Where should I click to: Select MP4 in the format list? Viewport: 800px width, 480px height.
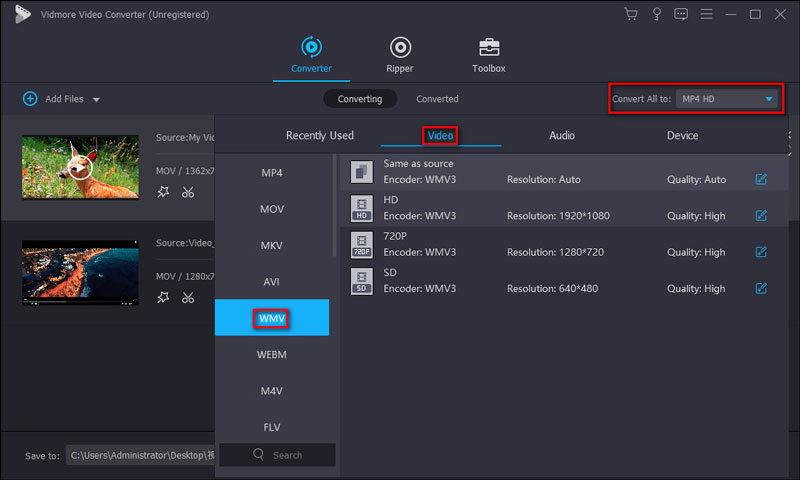[272, 173]
